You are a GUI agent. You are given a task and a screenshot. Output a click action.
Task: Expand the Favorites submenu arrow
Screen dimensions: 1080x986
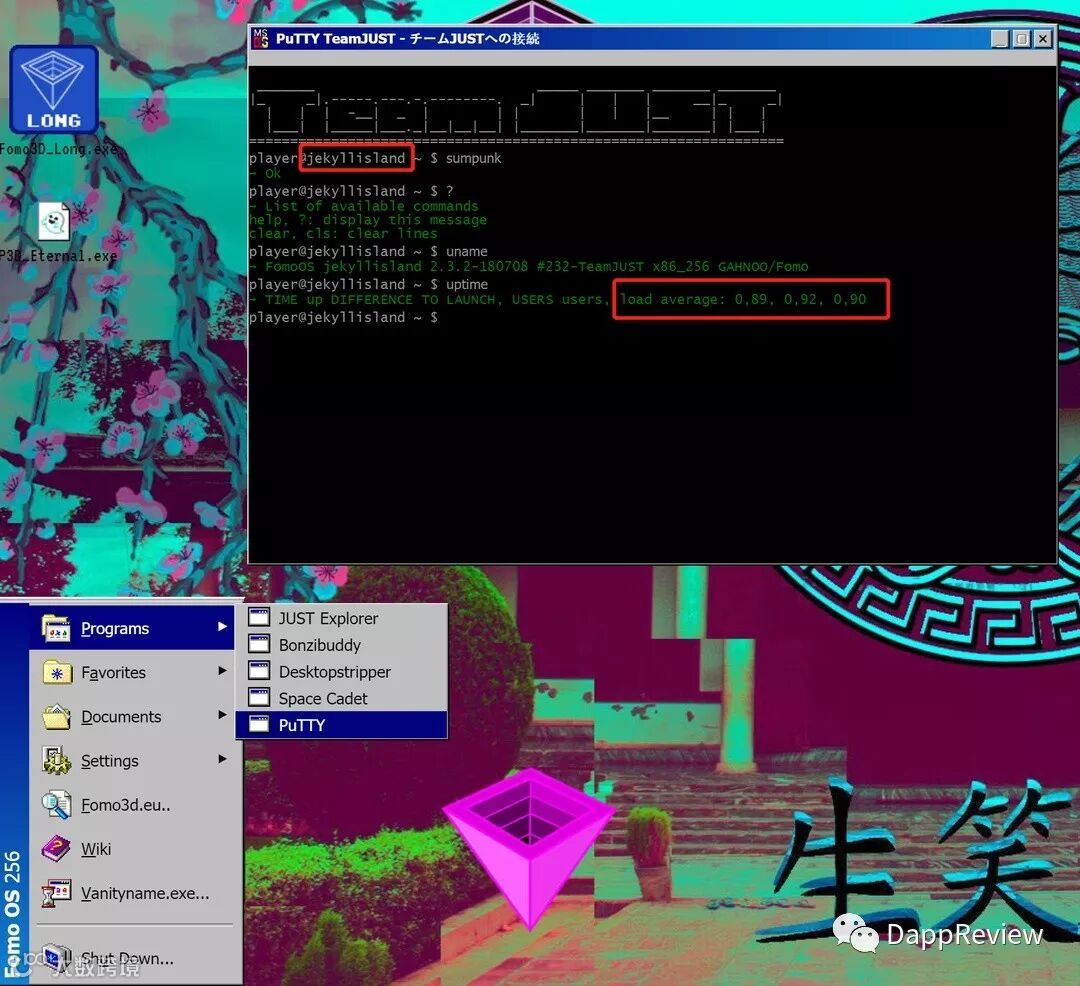[x=222, y=671]
